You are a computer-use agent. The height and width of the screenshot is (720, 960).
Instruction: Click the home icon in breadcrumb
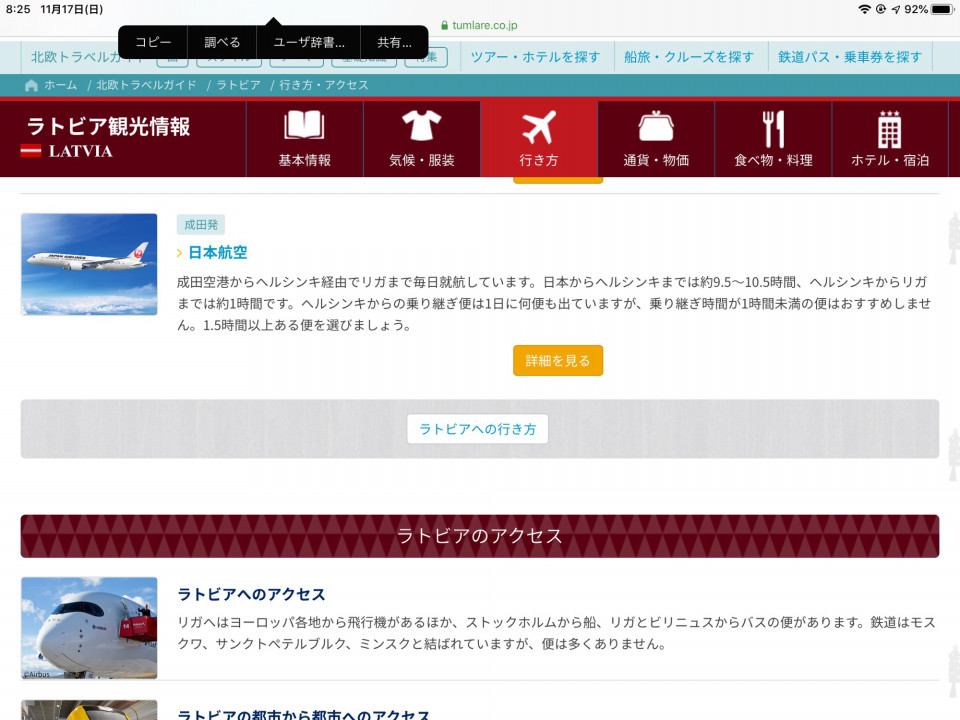coord(32,85)
